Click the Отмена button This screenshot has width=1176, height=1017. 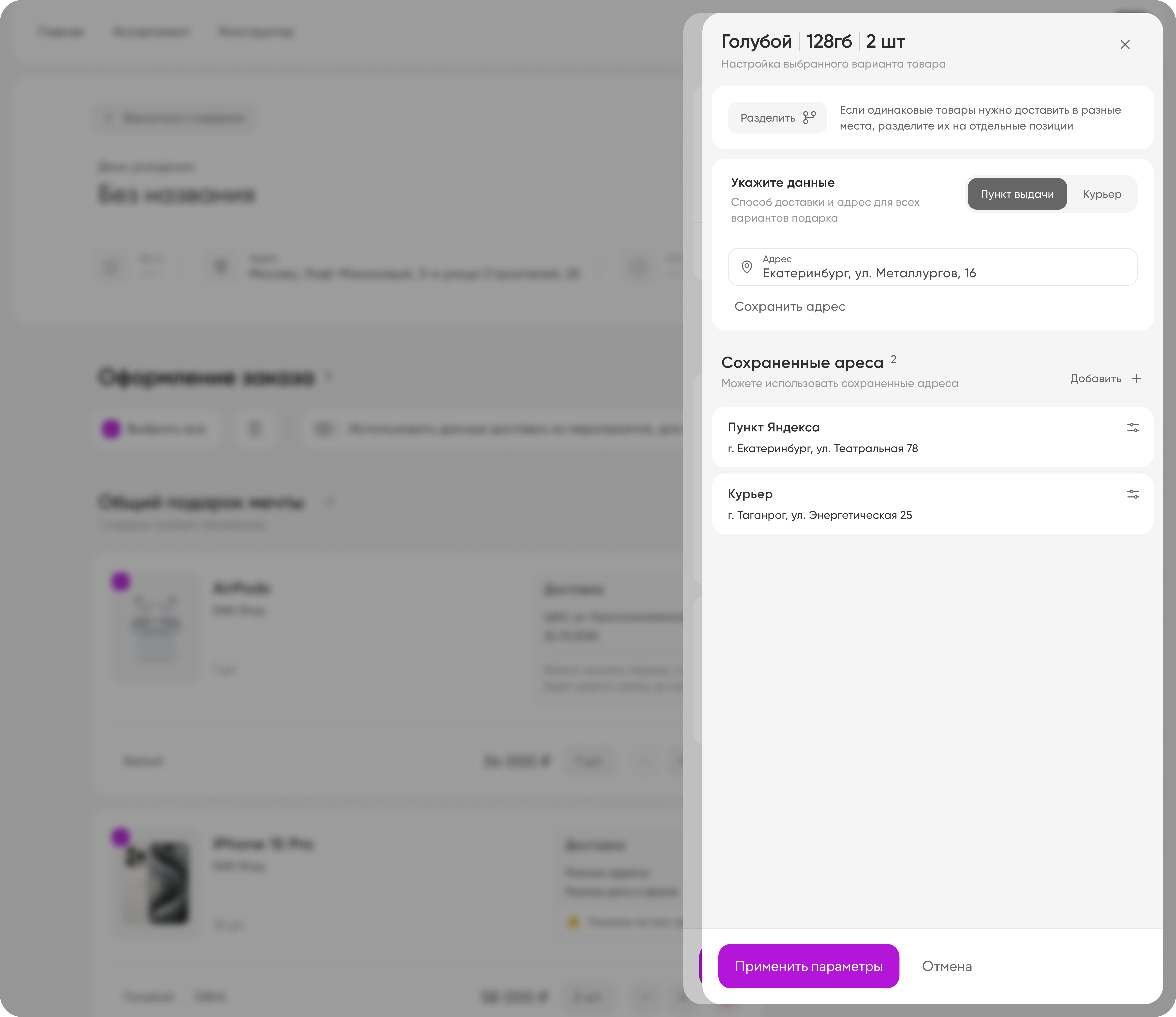pyautogui.click(x=947, y=966)
